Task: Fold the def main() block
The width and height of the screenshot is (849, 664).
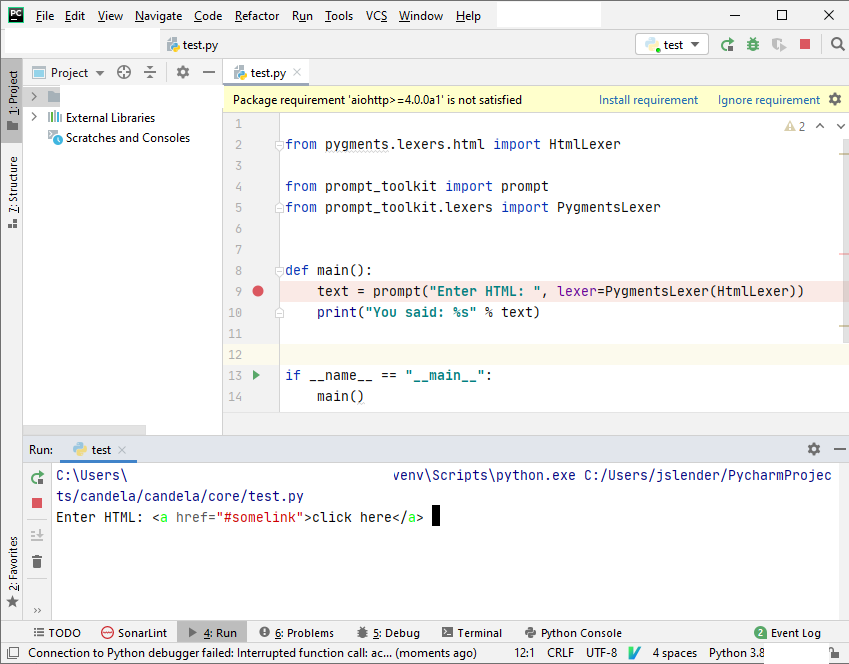Action: tap(279, 270)
